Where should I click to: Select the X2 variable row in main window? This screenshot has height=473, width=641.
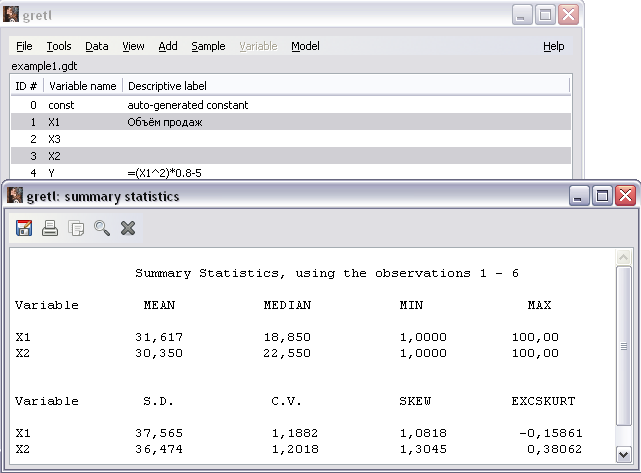(291, 156)
